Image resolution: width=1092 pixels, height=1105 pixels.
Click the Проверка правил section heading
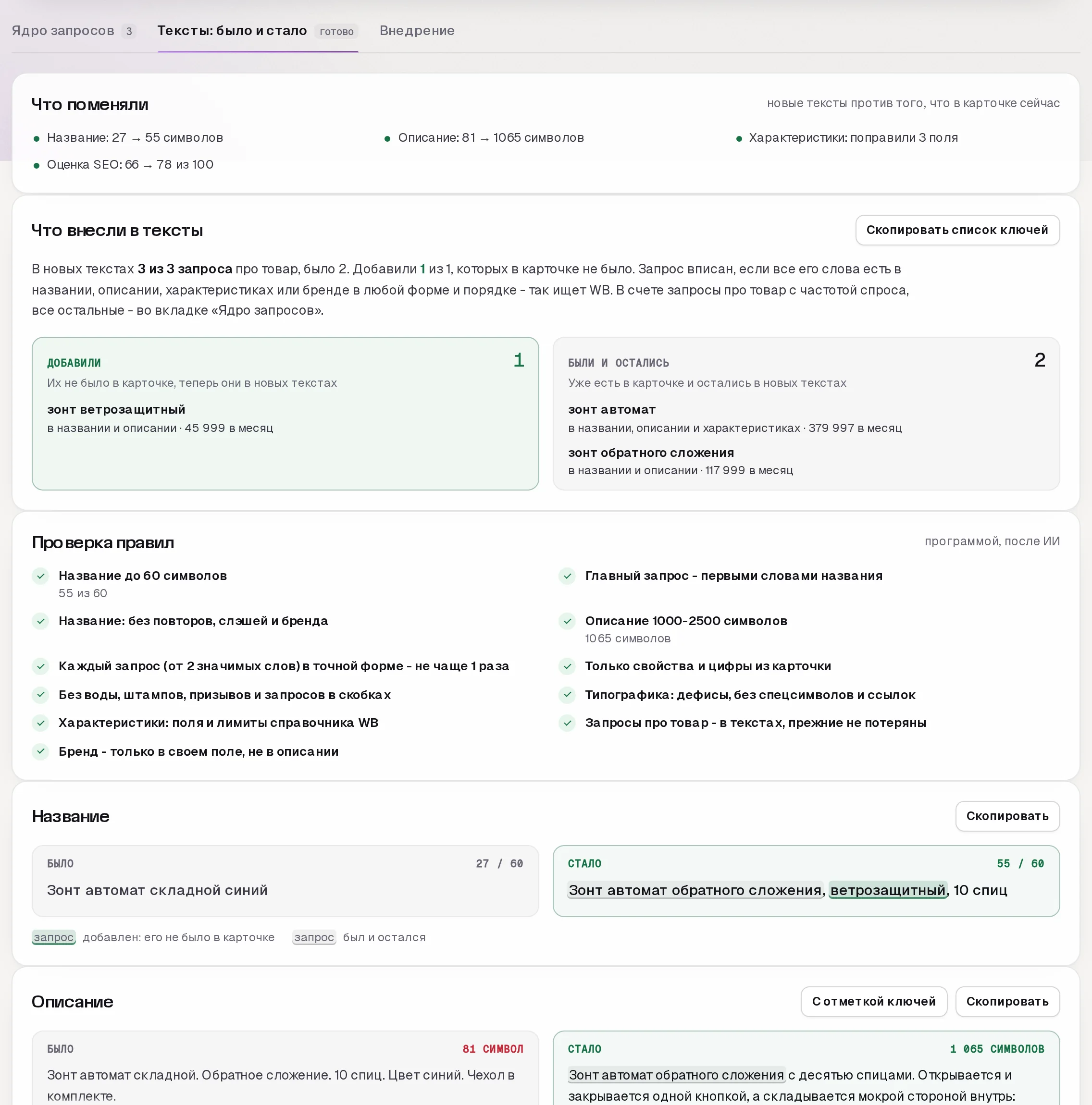(103, 542)
